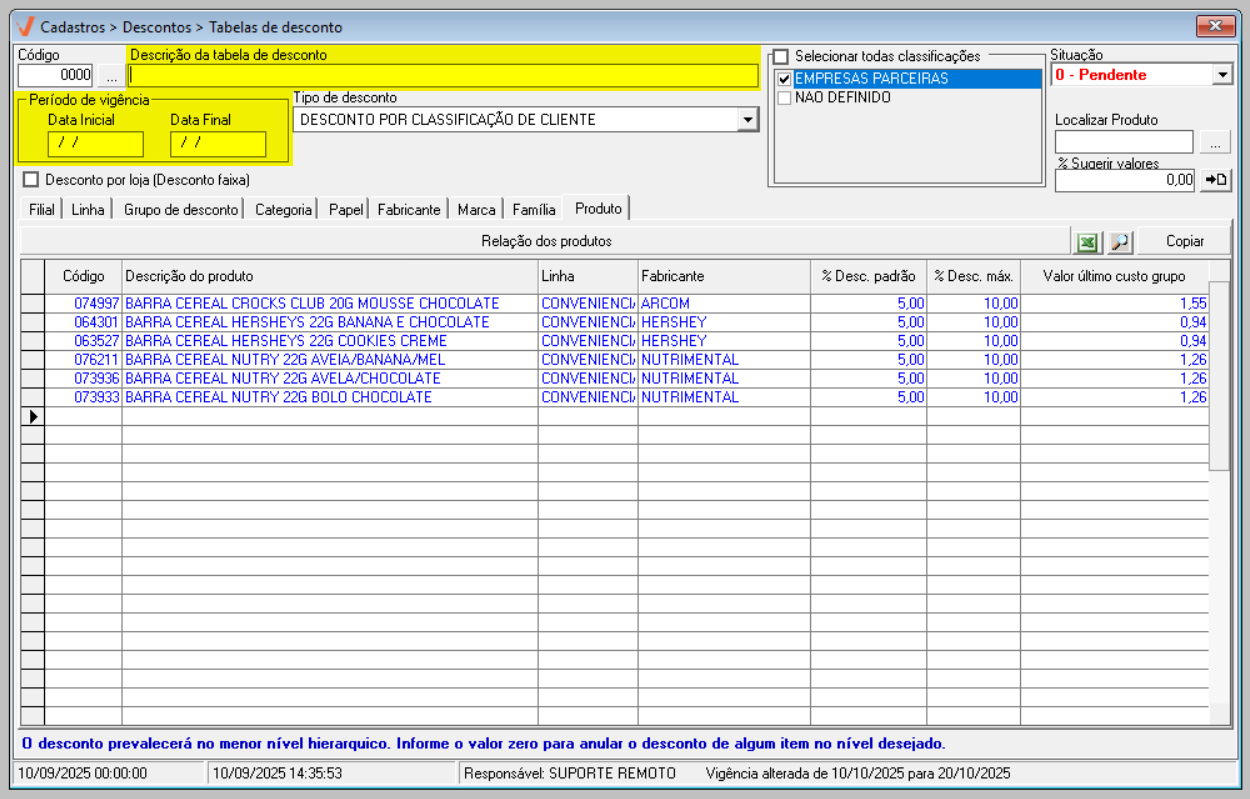Check NAO DEFINIDO classification
1250x799 pixels.
click(x=785, y=98)
